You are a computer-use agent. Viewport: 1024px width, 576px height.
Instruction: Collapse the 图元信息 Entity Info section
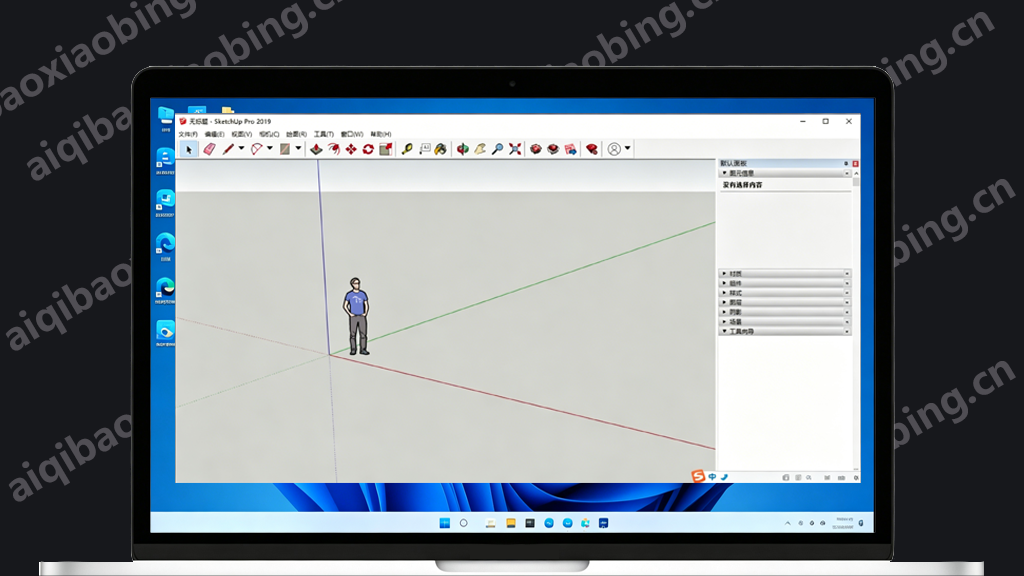[724, 173]
